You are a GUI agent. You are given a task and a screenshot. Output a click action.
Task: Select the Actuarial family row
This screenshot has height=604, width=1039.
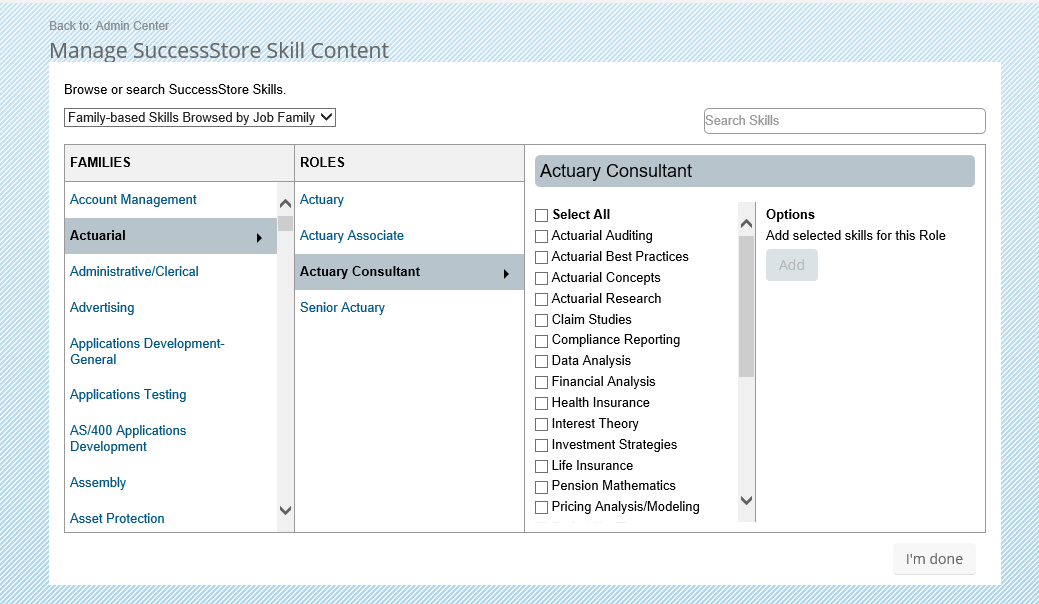(x=171, y=236)
